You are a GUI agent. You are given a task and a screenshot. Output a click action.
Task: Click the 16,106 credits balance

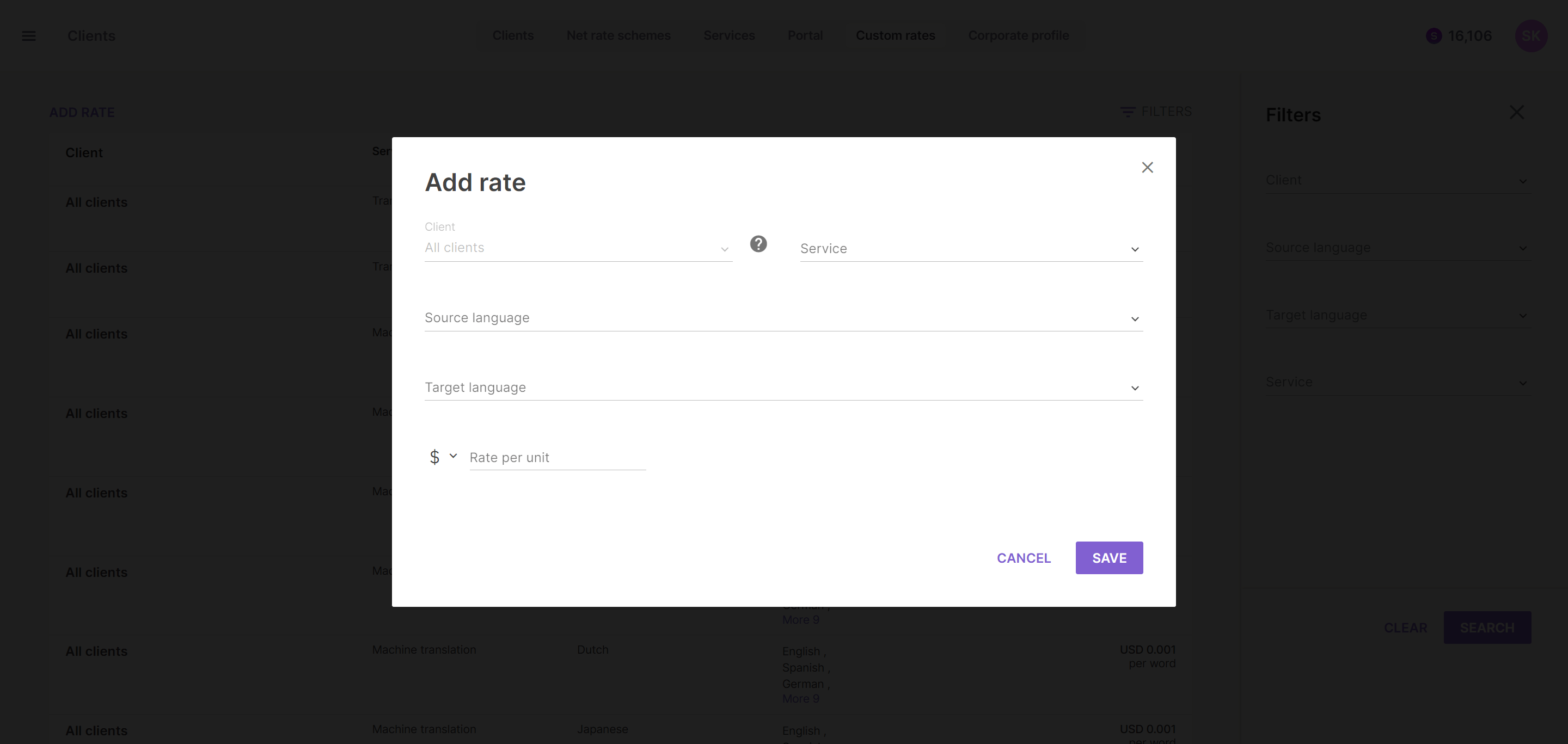coord(1469,36)
